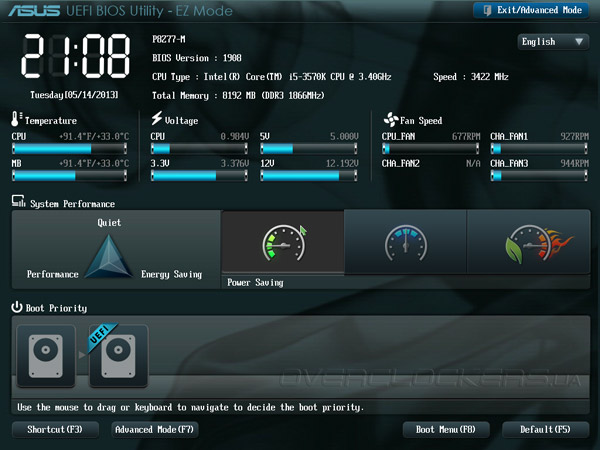The height and width of the screenshot is (450, 600).
Task: Click the CPU_FAN speed bar
Action: tap(430, 148)
